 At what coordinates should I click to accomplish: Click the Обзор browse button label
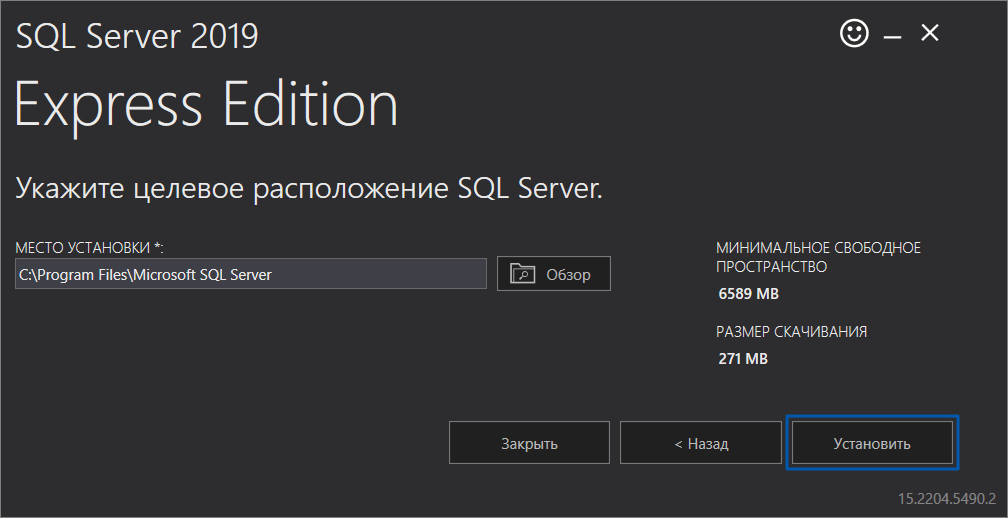(x=568, y=275)
